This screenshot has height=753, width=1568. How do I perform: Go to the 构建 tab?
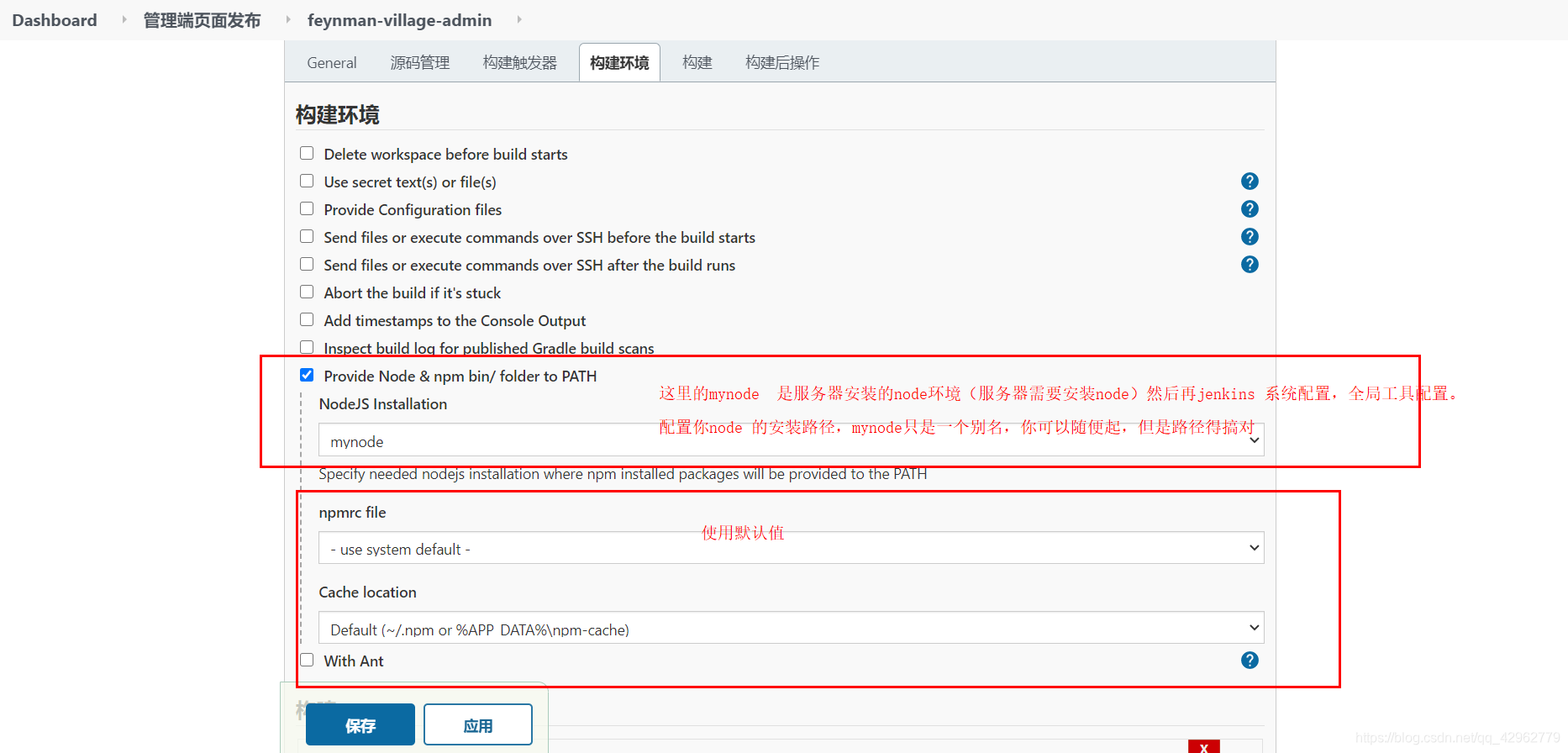tap(697, 63)
